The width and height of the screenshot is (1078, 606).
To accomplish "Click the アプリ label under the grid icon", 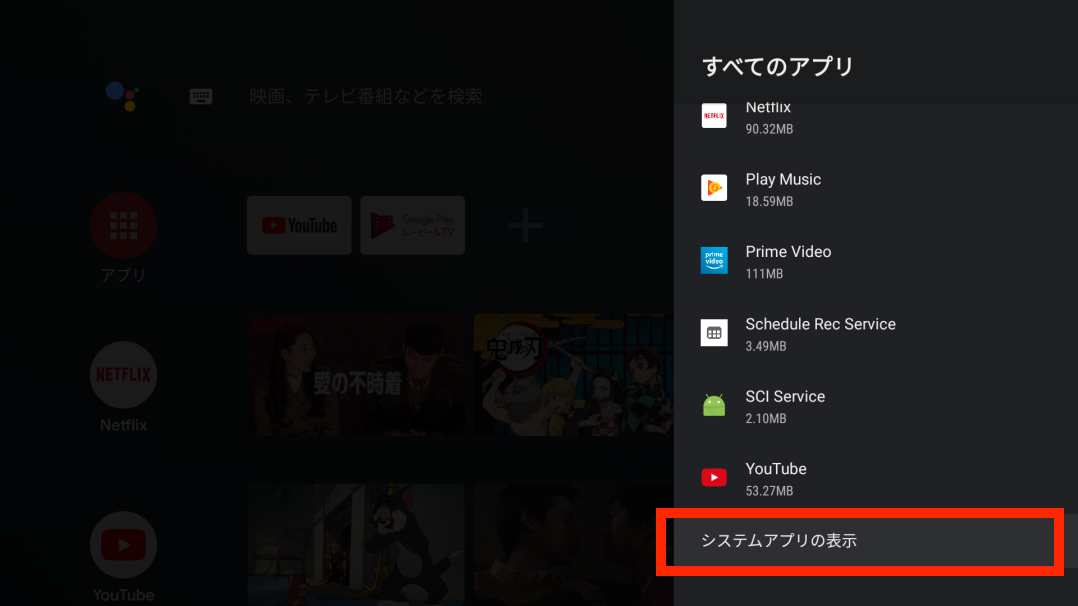I will (124, 275).
